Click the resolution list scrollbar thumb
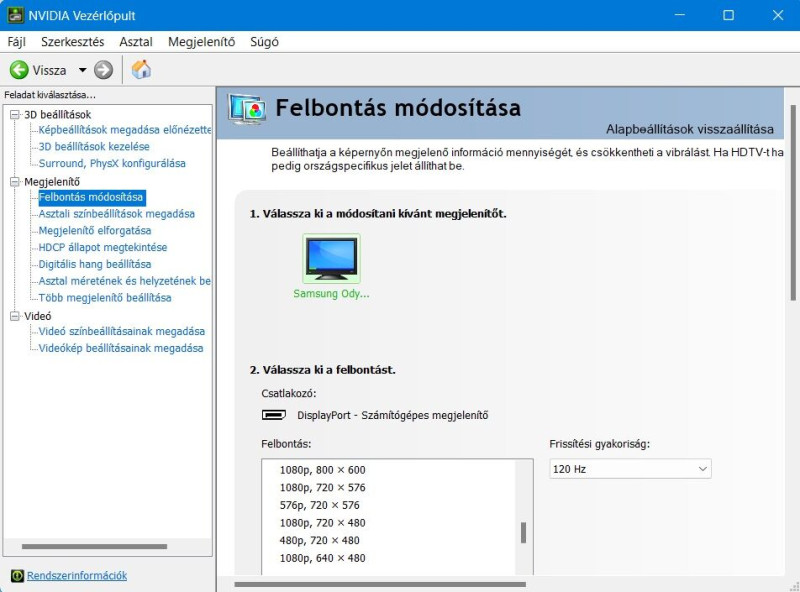This screenshot has width=800, height=592. [x=523, y=533]
